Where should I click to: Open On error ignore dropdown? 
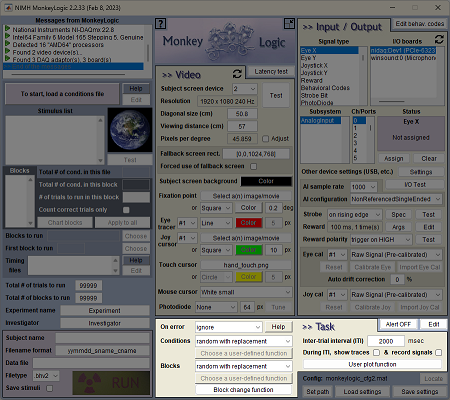tap(229, 327)
